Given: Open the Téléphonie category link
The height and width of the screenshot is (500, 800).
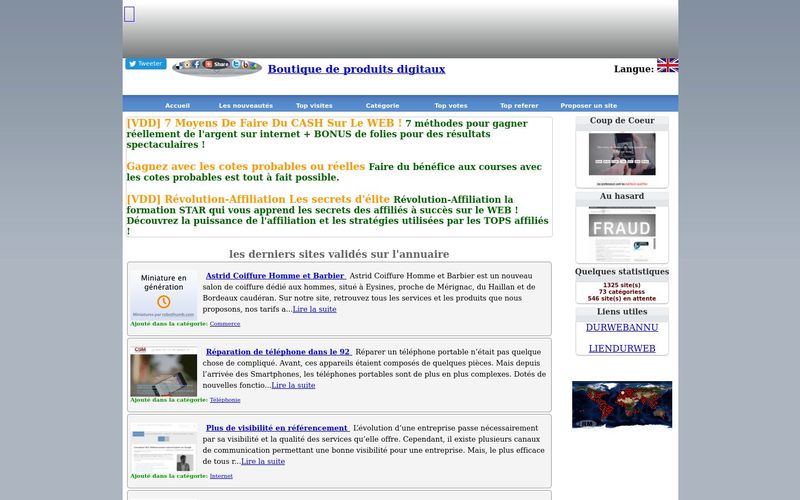Looking at the screenshot, I should point(225,400).
